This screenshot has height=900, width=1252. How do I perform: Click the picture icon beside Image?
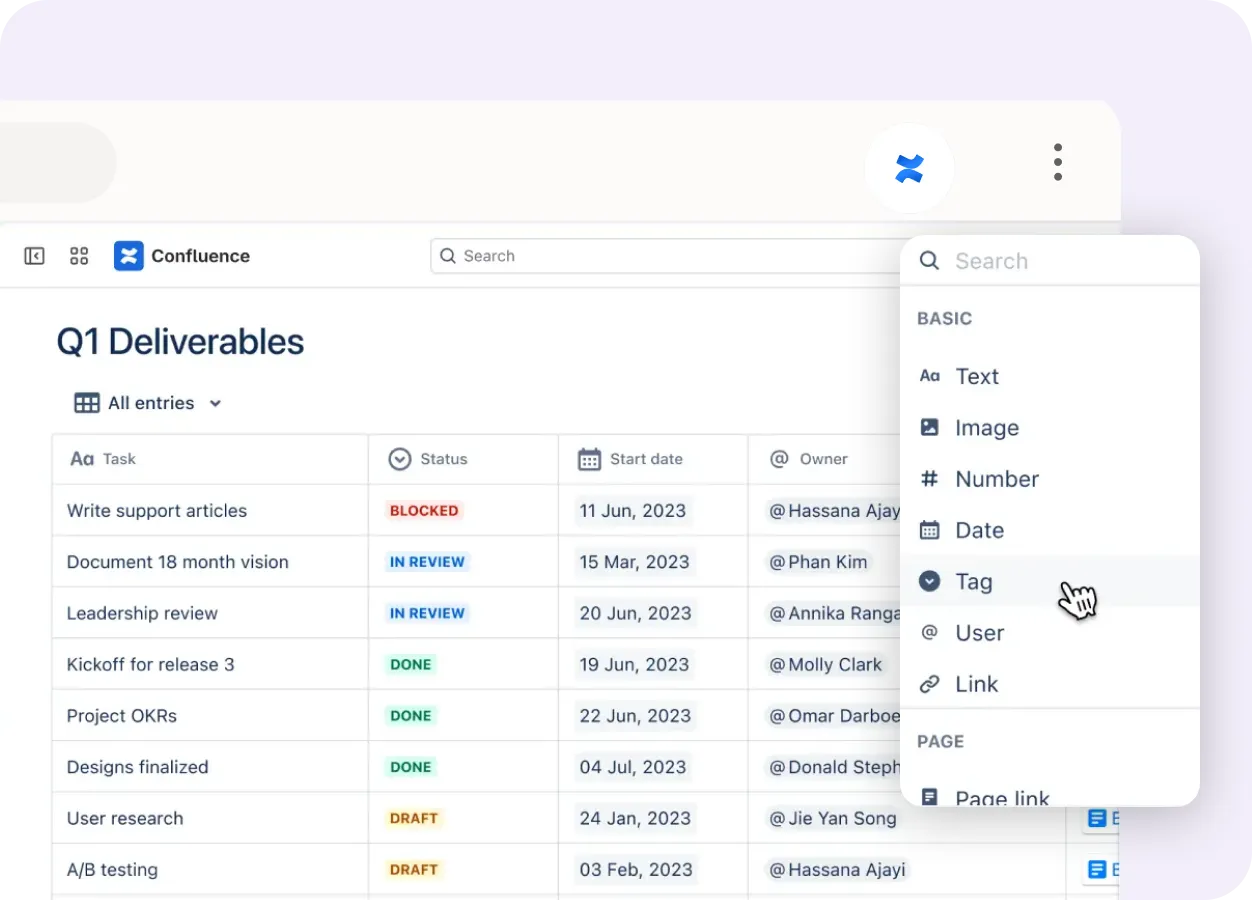(x=929, y=428)
